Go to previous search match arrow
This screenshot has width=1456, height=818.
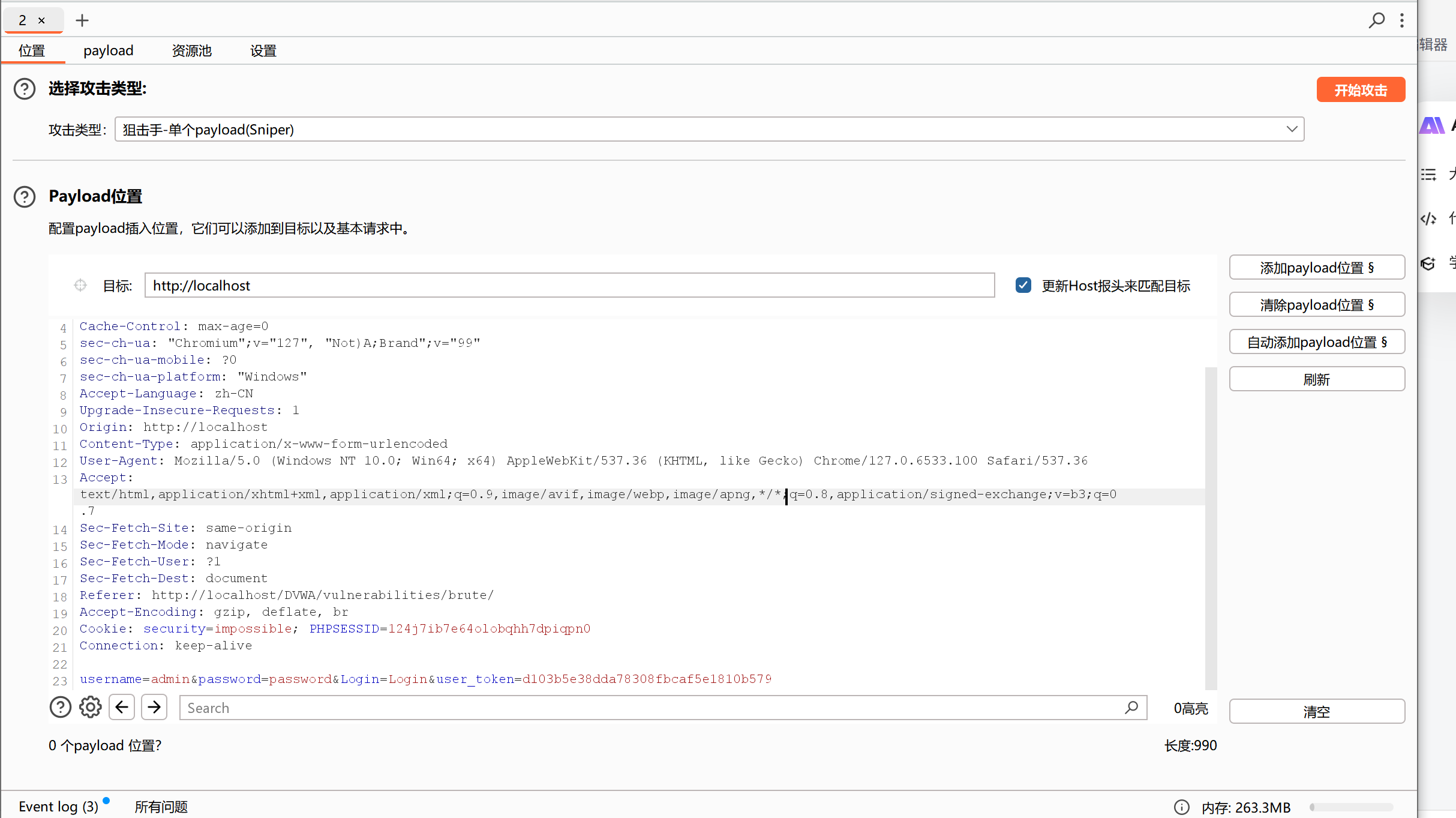(122, 708)
